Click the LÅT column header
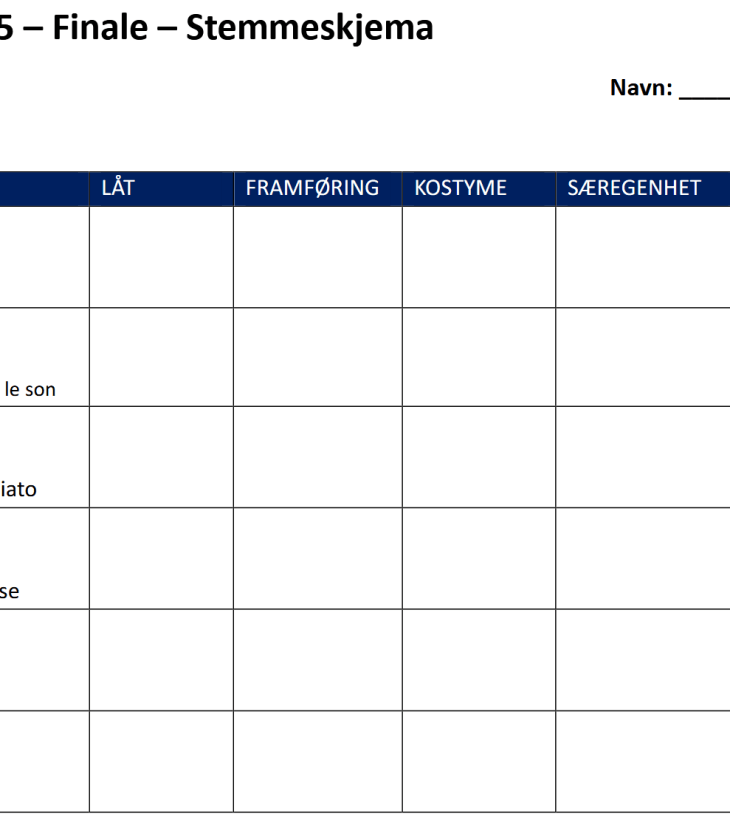This screenshot has width=730, height=836. [118, 188]
